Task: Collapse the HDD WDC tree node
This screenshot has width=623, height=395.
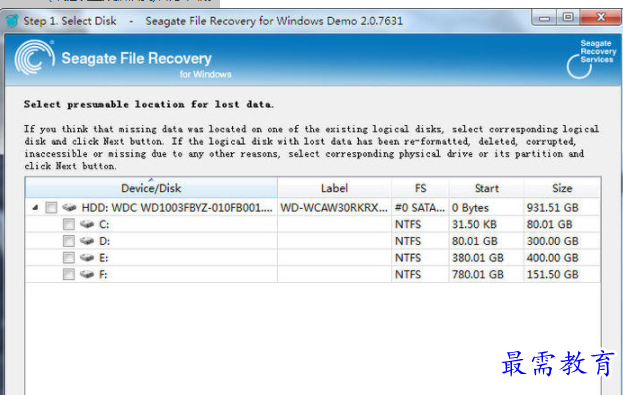Action: click(x=35, y=207)
